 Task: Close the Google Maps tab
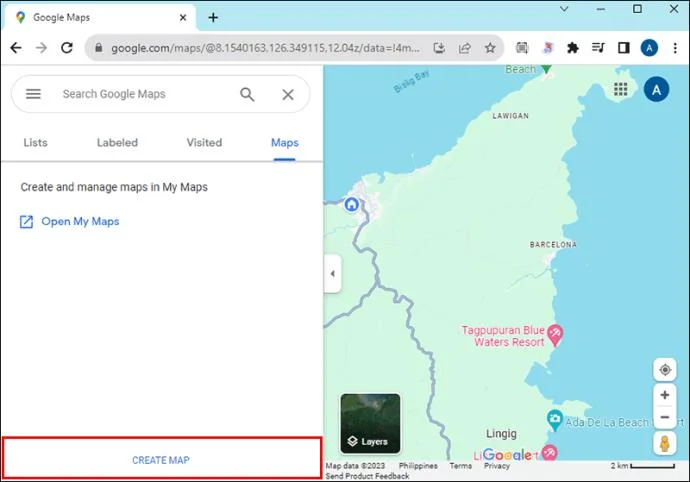[183, 18]
